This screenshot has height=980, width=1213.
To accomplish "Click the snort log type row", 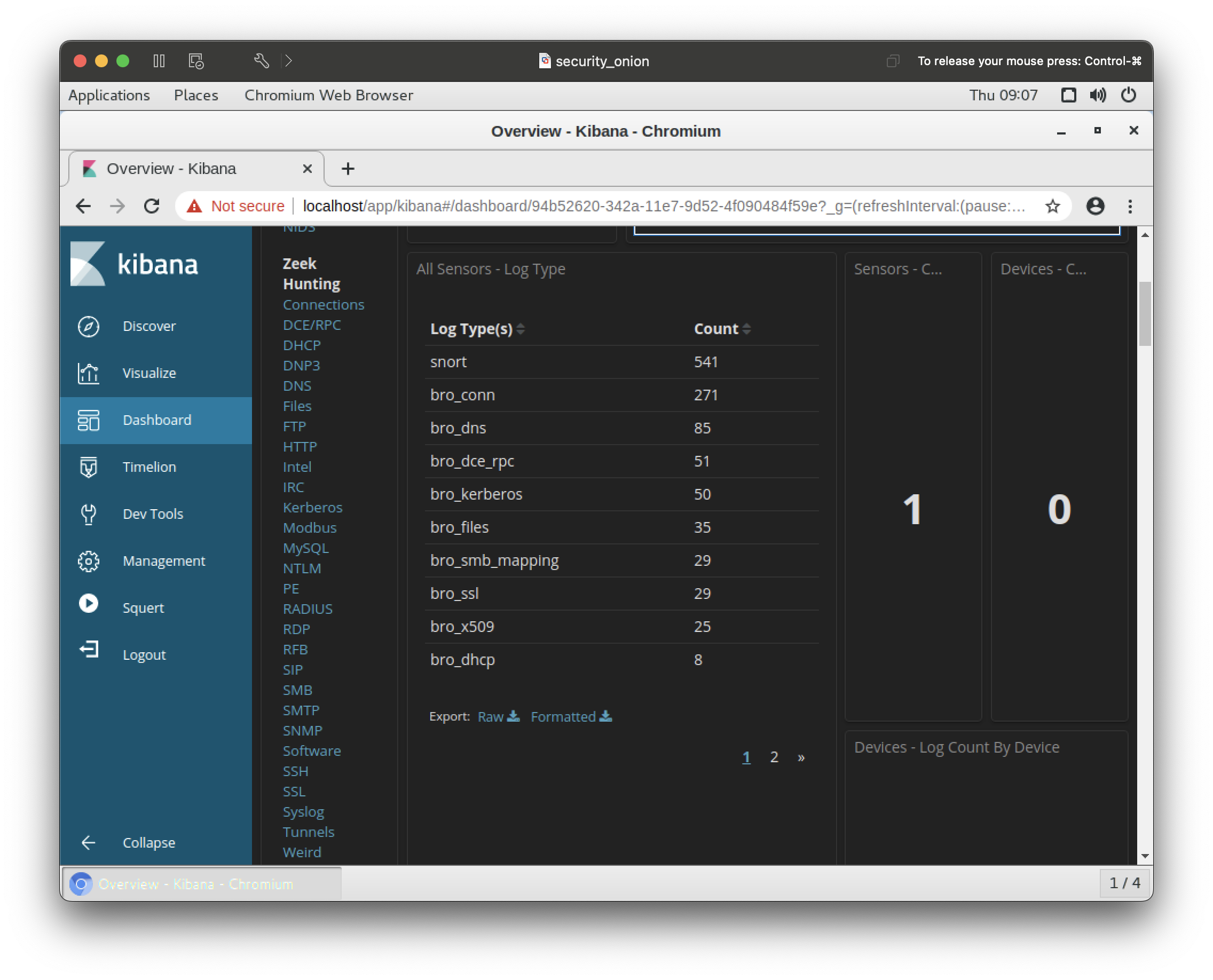I will [621, 362].
